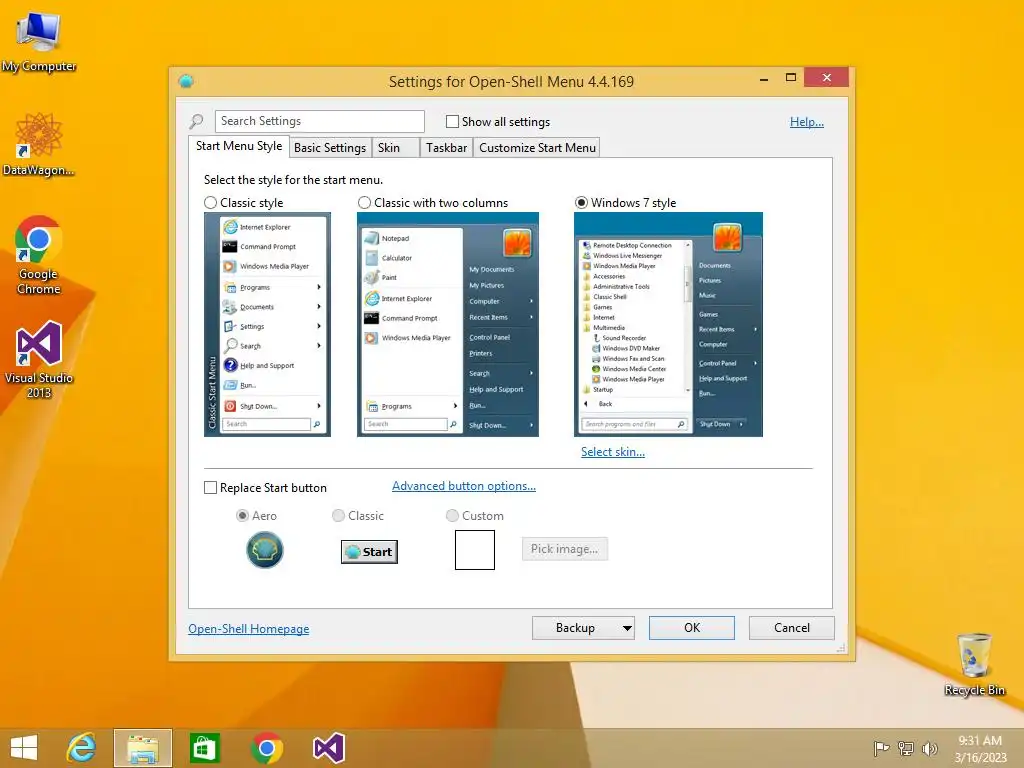
Task: Click the taskbar clock showing 9:31 AM
Action: point(980,748)
